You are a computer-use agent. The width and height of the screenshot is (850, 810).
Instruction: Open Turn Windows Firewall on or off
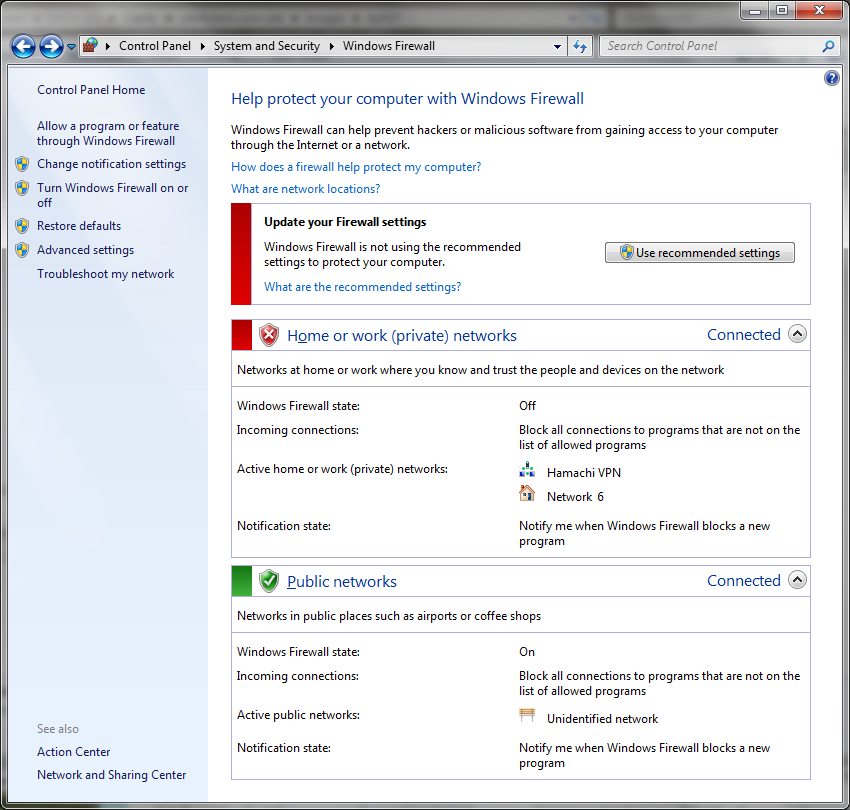(x=112, y=195)
